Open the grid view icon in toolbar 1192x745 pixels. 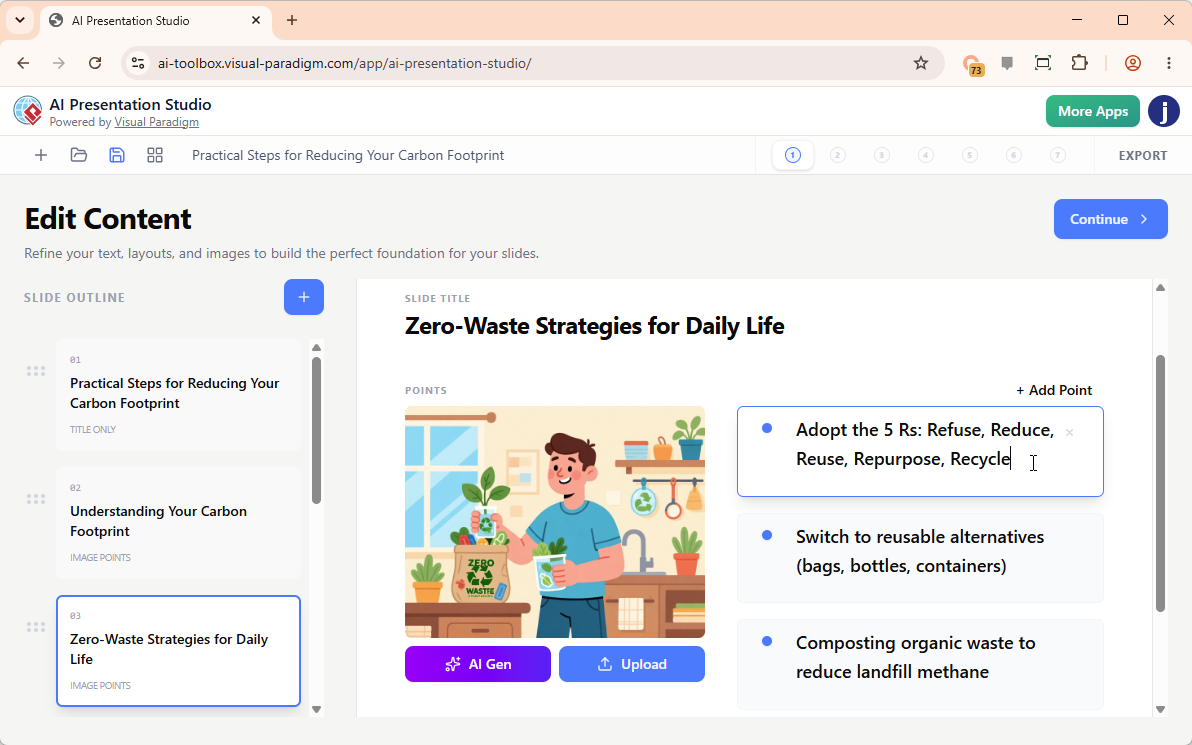click(x=155, y=155)
